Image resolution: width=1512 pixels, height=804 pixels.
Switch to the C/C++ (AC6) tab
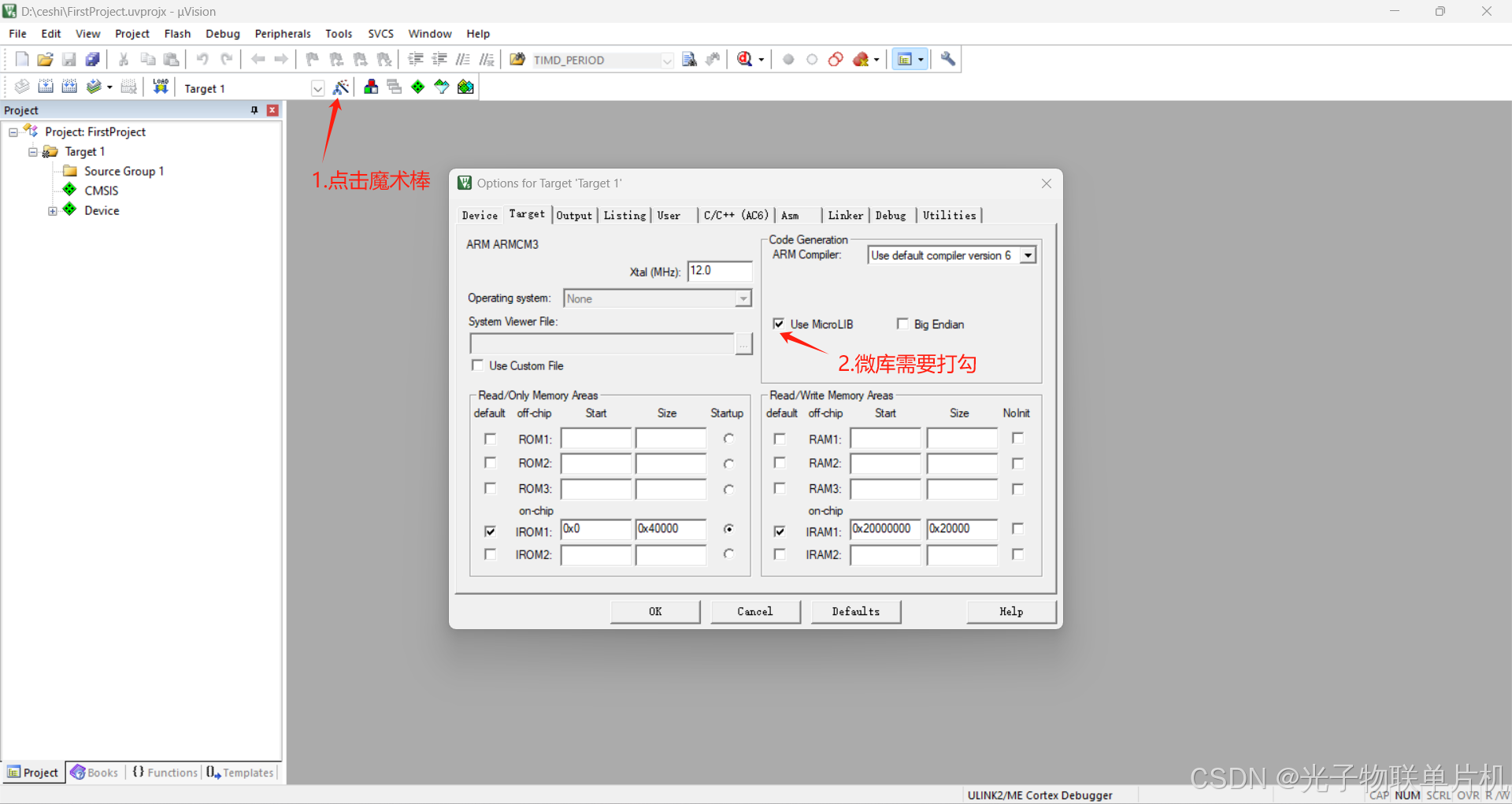736,216
